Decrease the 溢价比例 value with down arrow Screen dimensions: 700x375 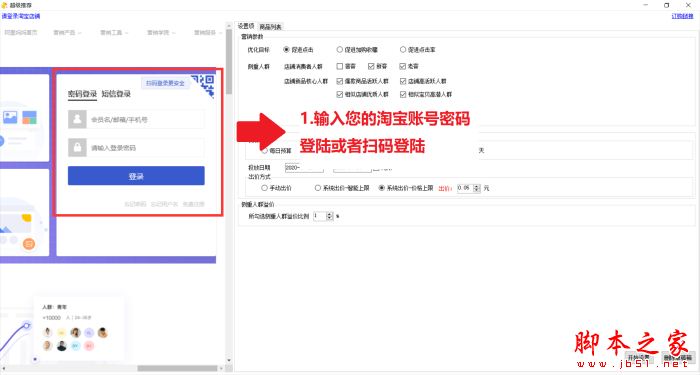click(x=329, y=218)
